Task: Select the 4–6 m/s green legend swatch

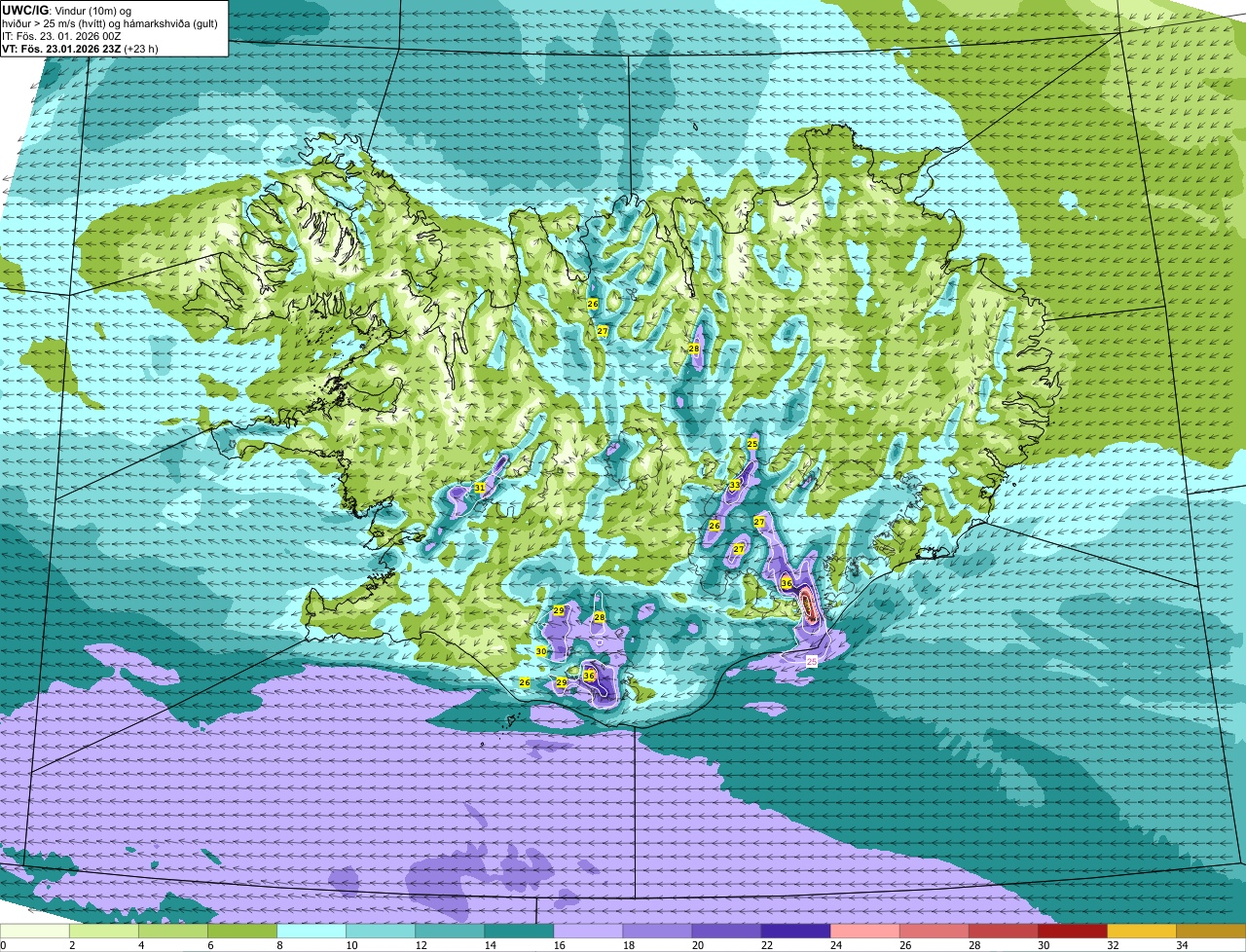Action: tap(173, 931)
